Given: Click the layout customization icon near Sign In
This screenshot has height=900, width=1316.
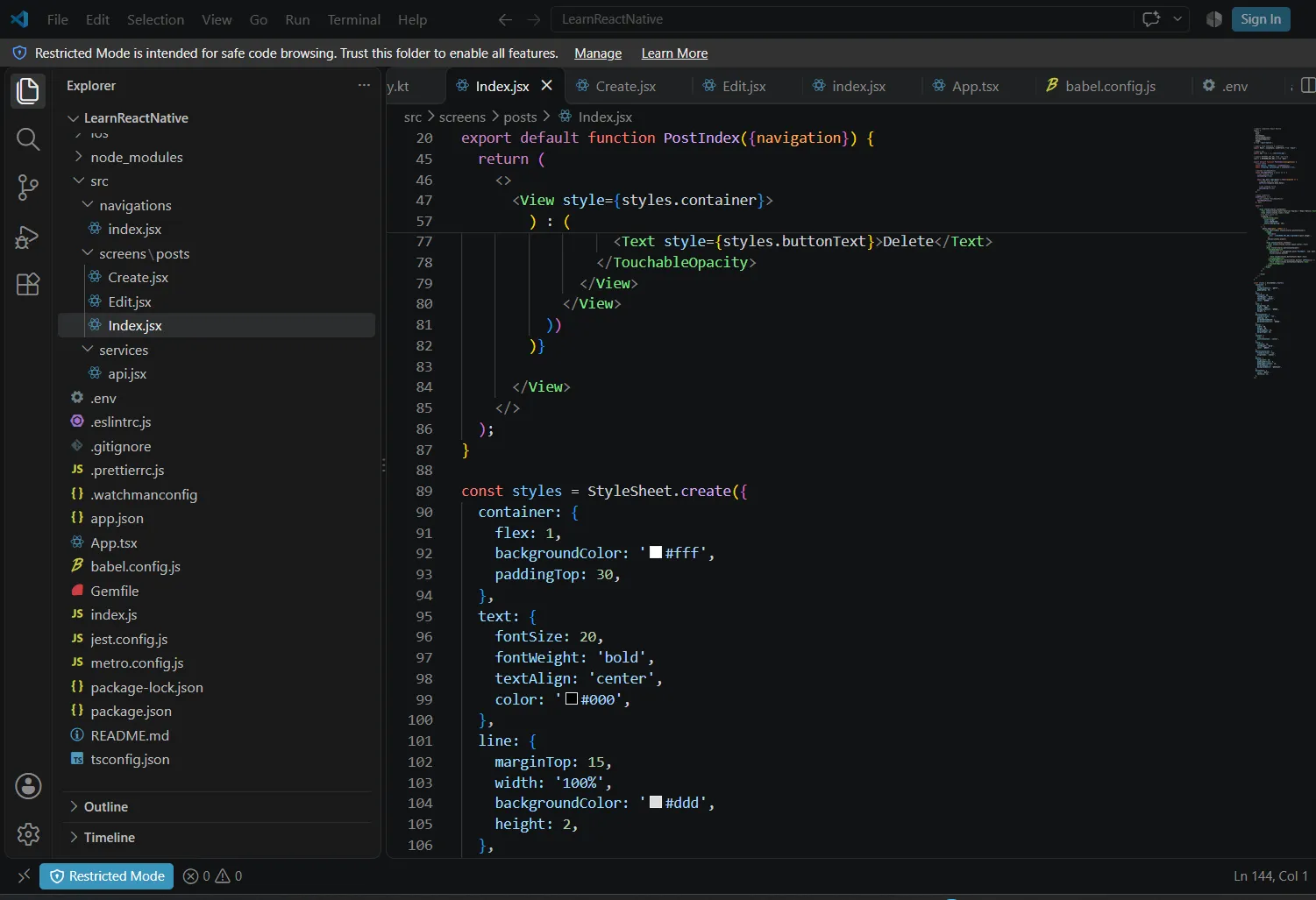Looking at the screenshot, I should click(x=1214, y=19).
